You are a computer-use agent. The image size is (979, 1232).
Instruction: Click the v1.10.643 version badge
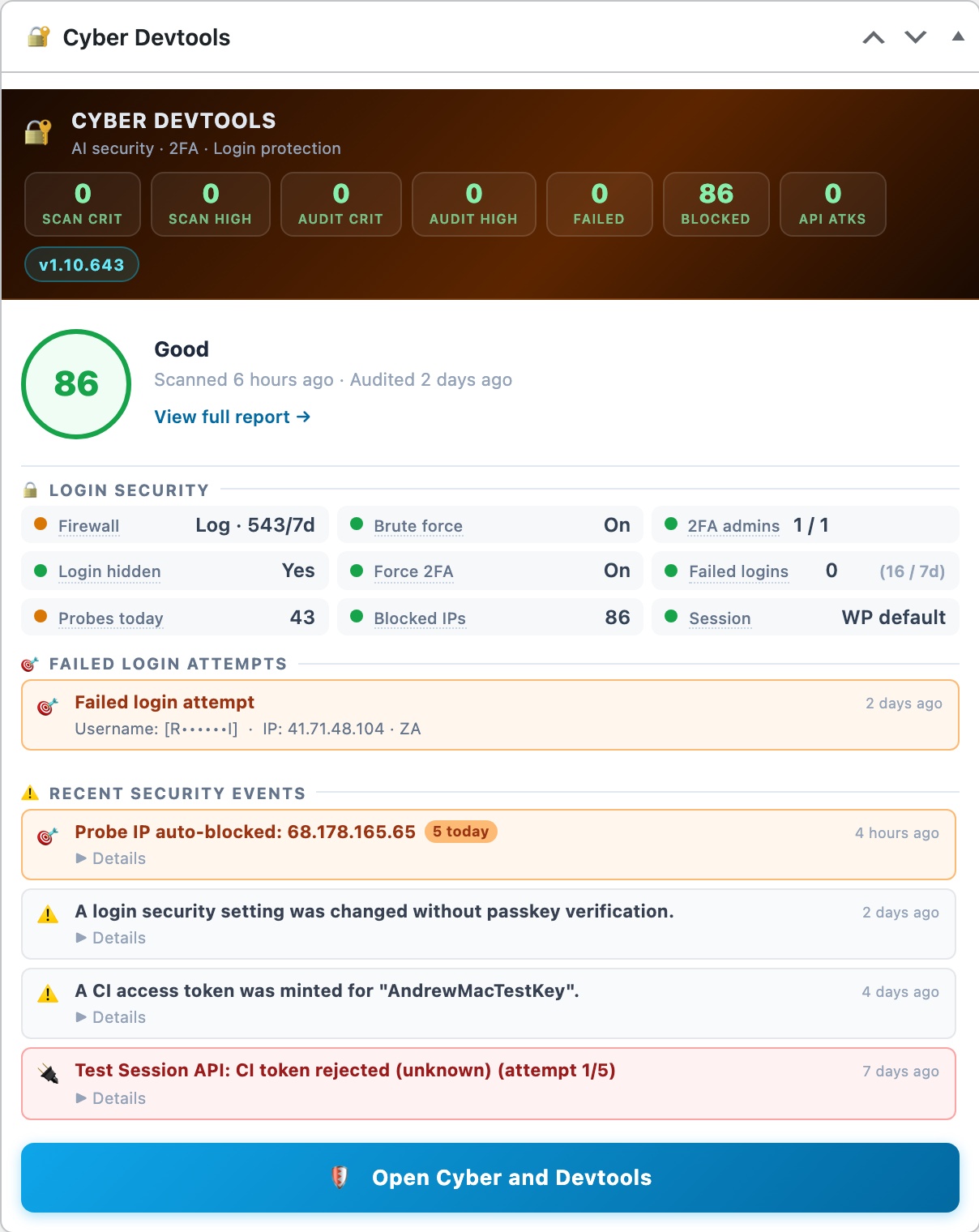pos(82,264)
